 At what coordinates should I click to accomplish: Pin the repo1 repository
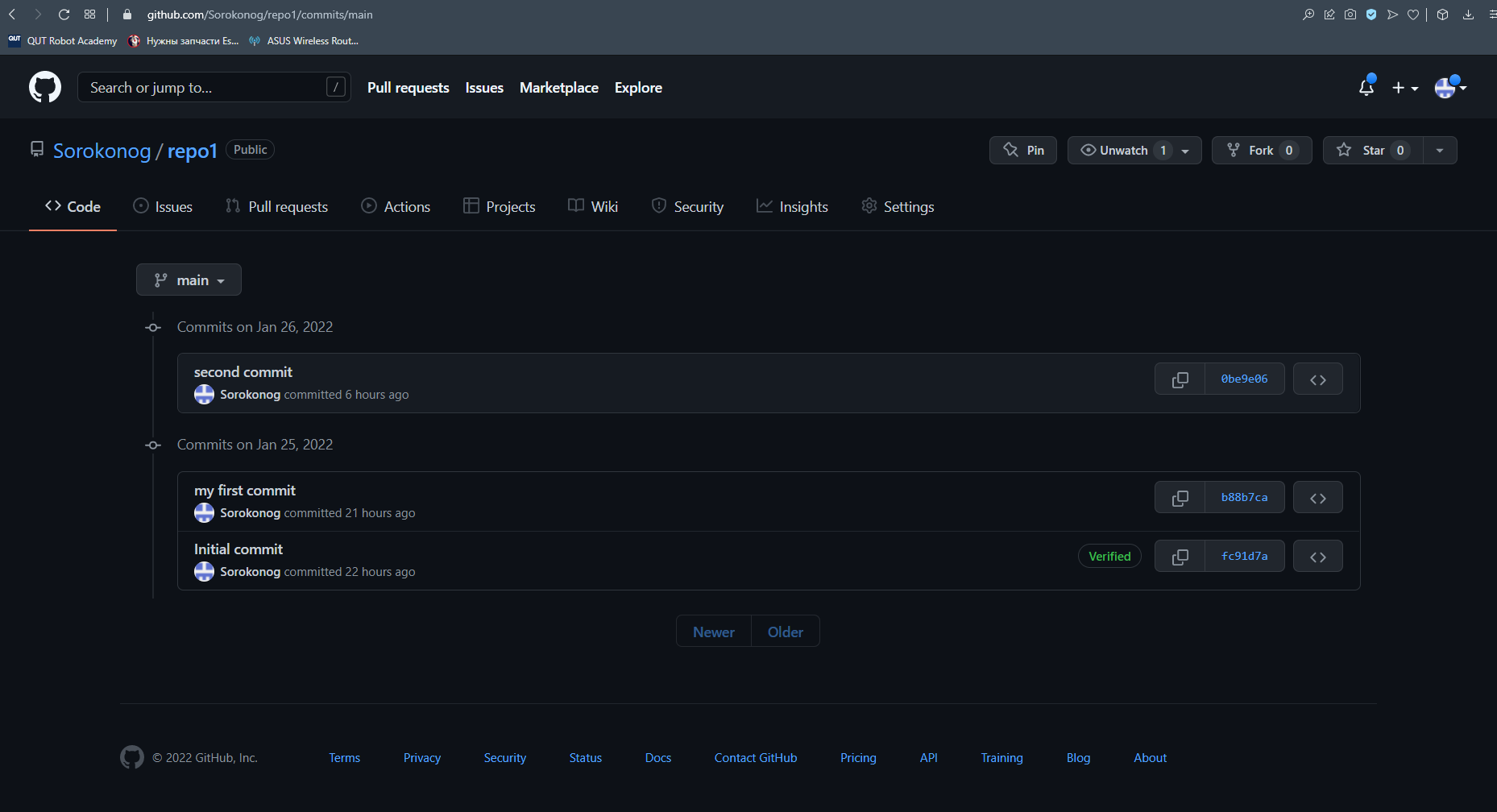click(x=1023, y=151)
